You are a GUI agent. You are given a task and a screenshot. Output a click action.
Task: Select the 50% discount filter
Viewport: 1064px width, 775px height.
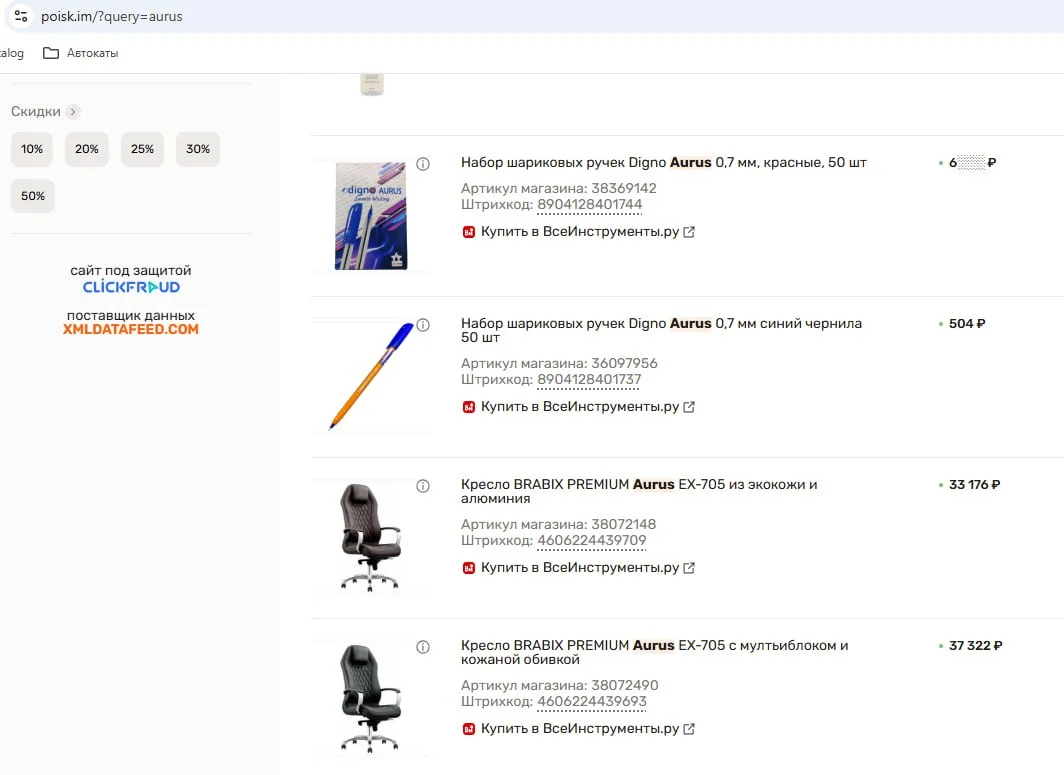33,196
